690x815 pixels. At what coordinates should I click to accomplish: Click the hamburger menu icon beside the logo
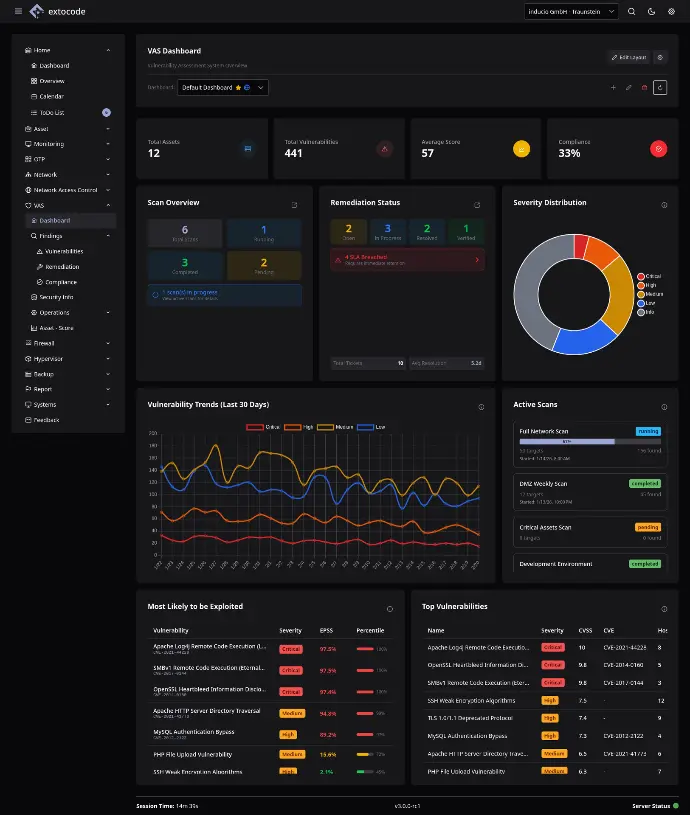pos(18,11)
